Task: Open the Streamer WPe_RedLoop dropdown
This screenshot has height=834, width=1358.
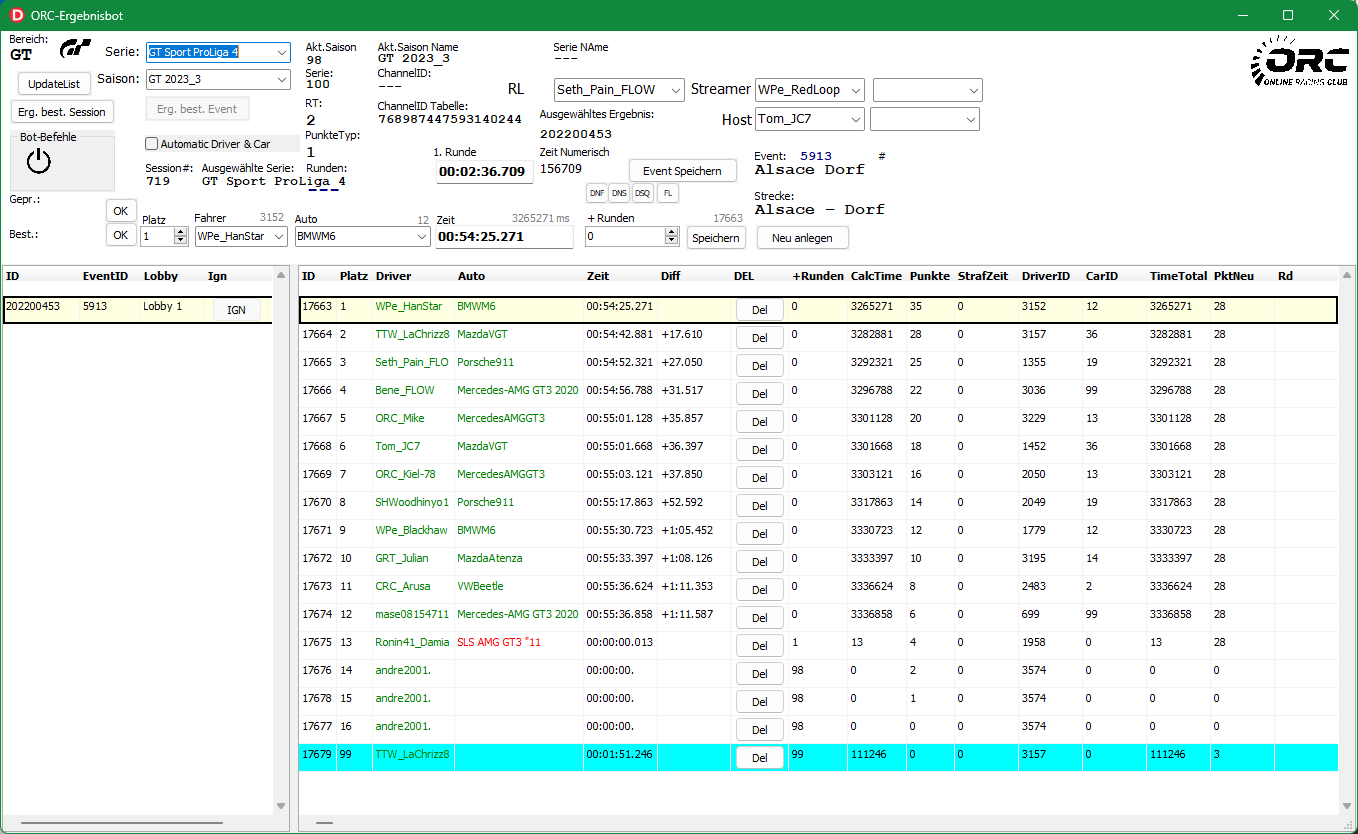Action: (855, 90)
